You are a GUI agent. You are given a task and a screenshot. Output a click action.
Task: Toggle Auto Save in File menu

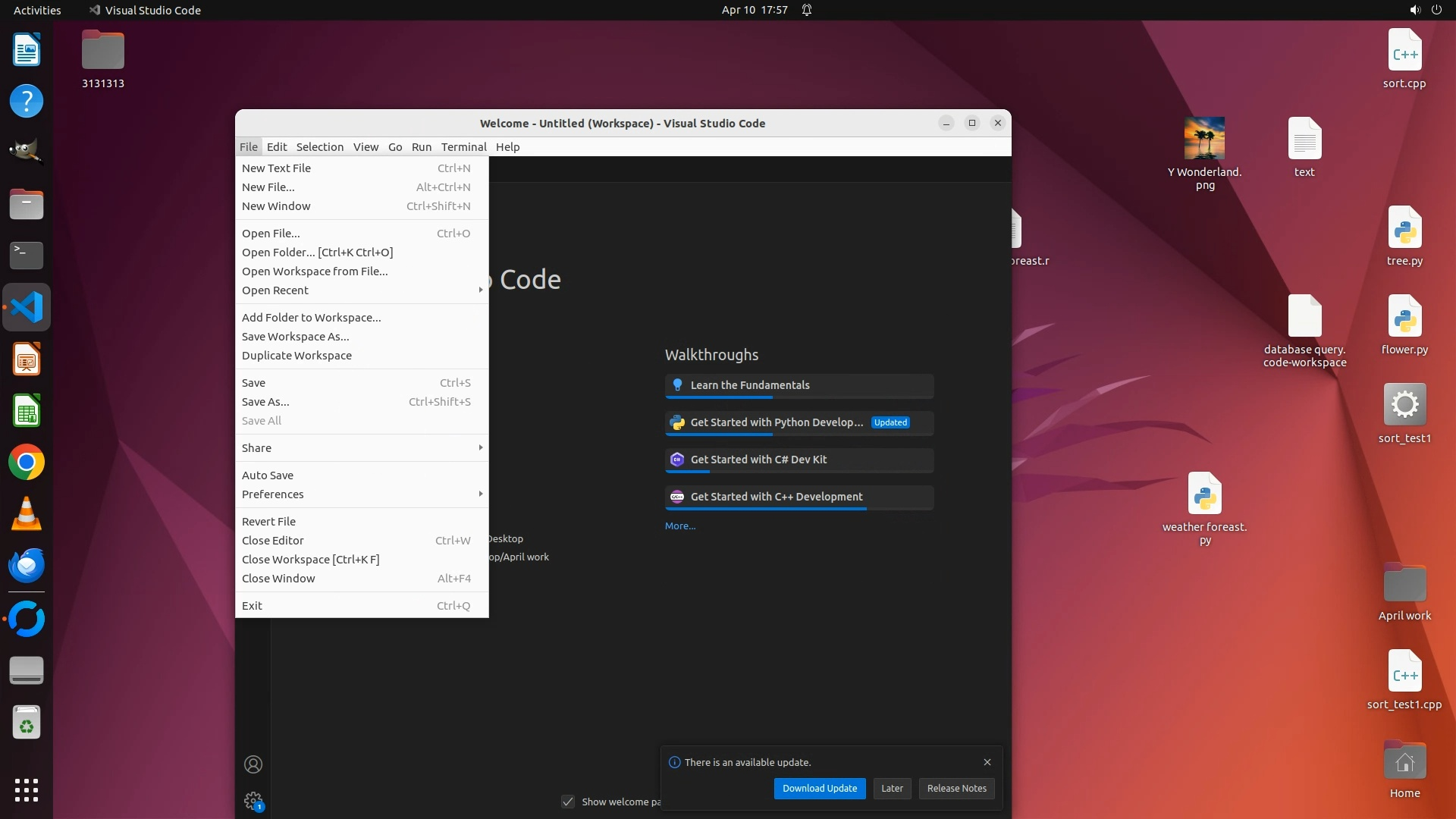(268, 475)
